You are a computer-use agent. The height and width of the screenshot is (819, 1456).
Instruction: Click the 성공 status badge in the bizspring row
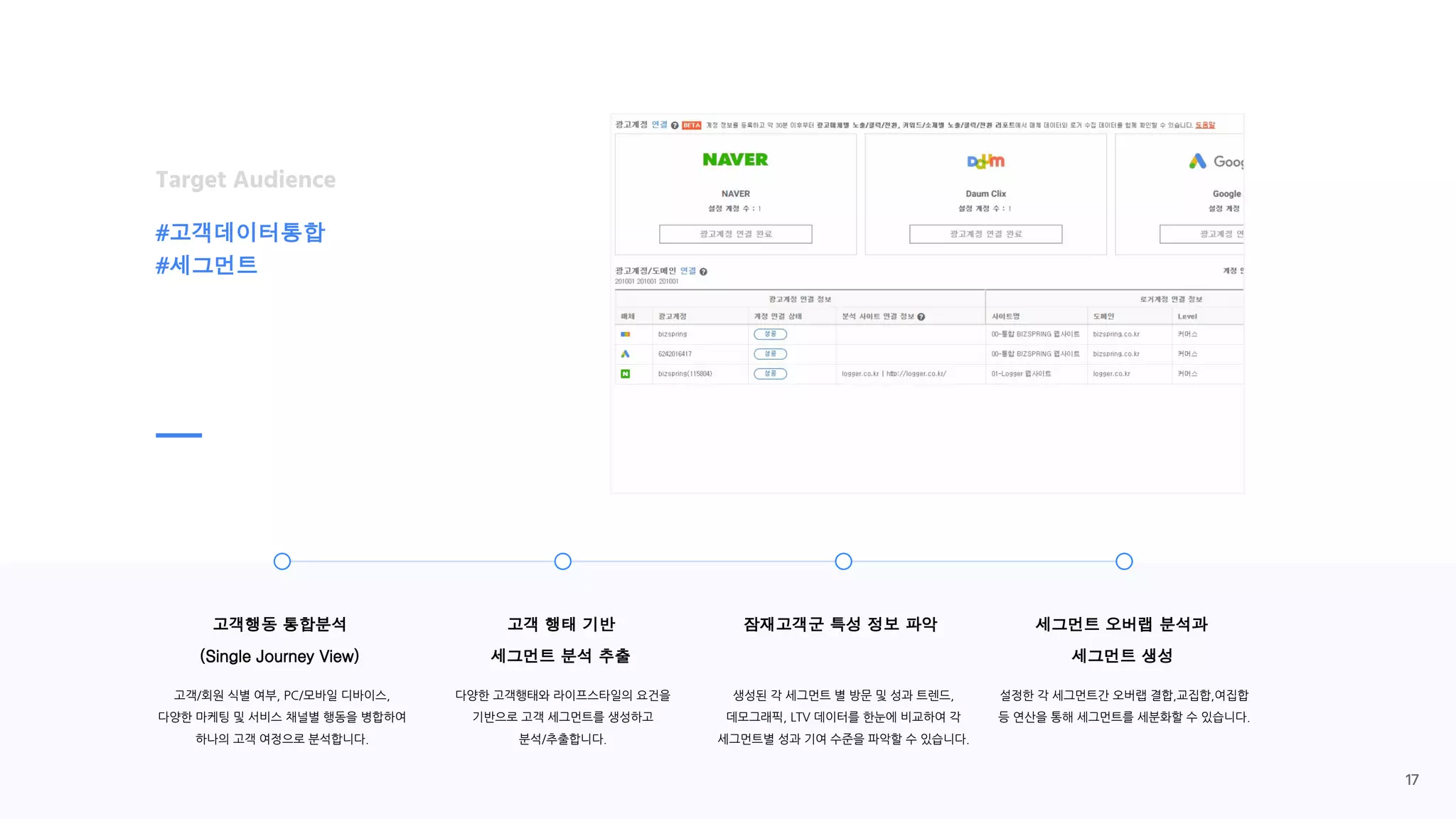(x=771, y=334)
